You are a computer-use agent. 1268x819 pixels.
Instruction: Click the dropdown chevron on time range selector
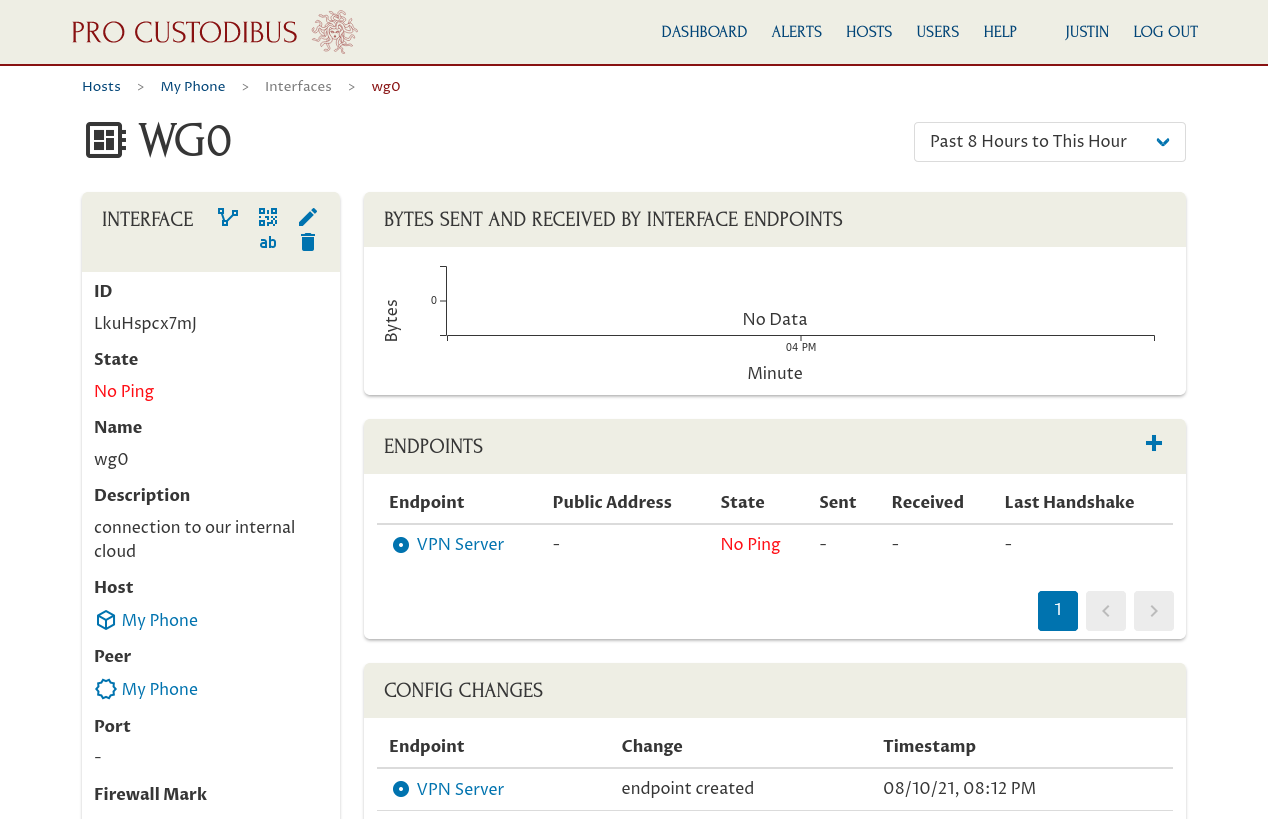point(1163,142)
